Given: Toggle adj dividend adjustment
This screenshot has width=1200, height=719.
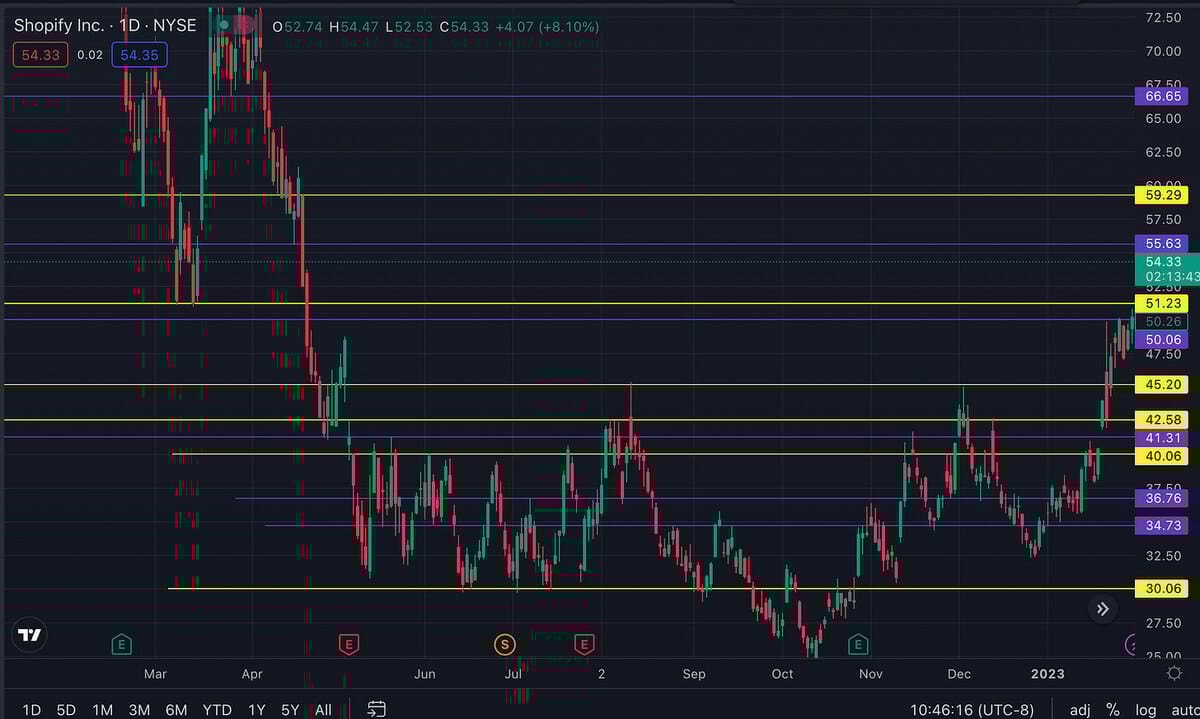Looking at the screenshot, I should [x=1080, y=709].
